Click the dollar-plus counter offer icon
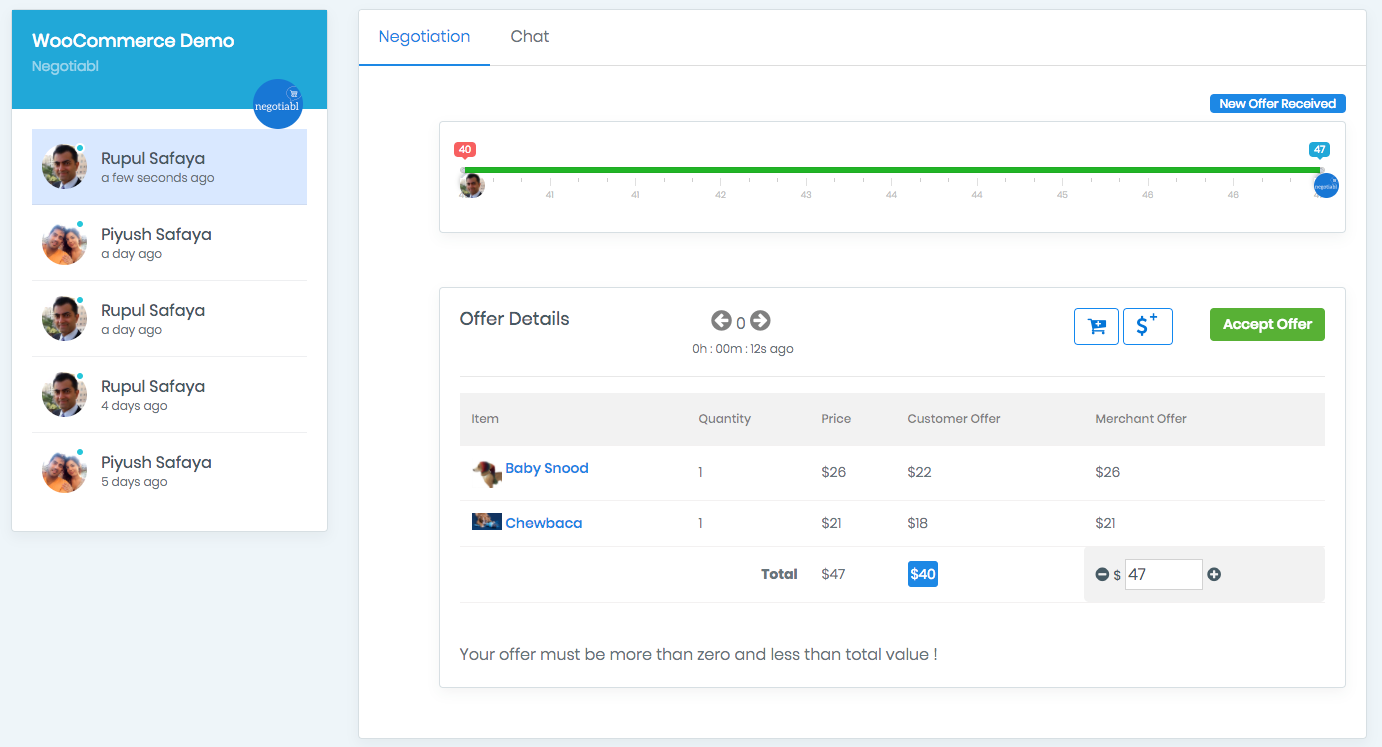This screenshot has width=1382, height=747. pyautogui.click(x=1147, y=326)
